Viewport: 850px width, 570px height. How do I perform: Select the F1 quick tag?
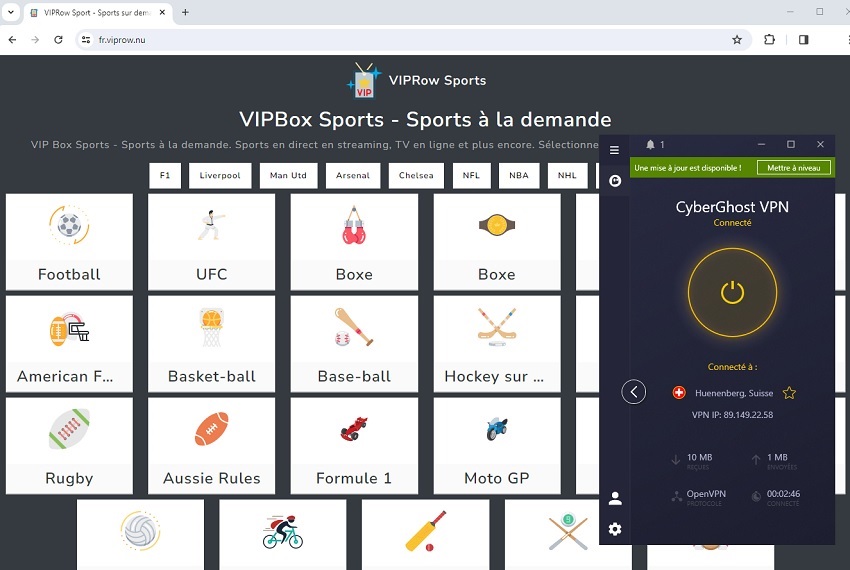point(165,176)
